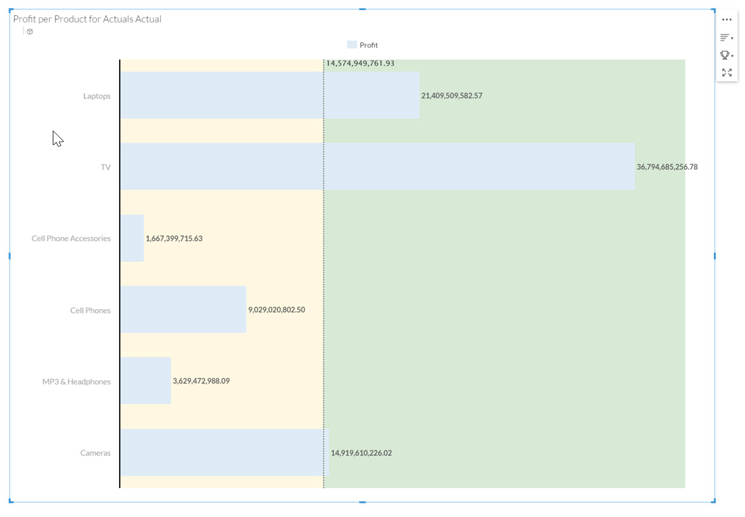Click the Profit legend color swatch
745x517 pixels.
(x=352, y=45)
